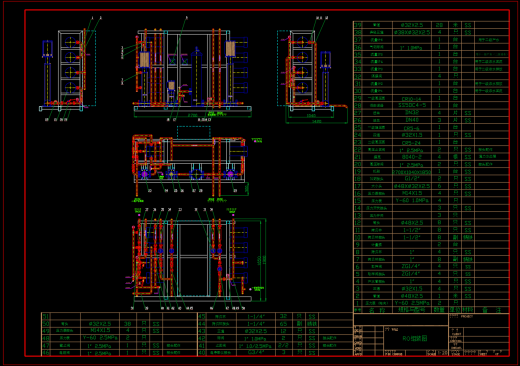Click the Ø32X2.5 cell in row 43
The image size is (520, 366).
(x=256, y=331)
